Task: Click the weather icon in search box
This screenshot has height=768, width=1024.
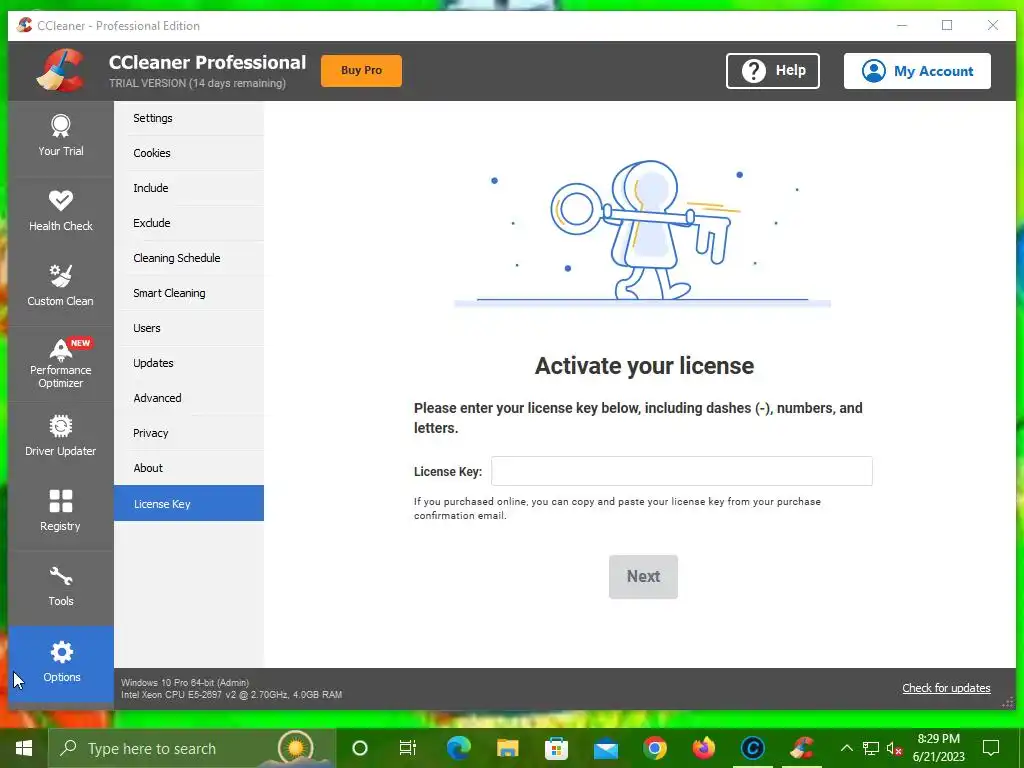Action: 296,747
